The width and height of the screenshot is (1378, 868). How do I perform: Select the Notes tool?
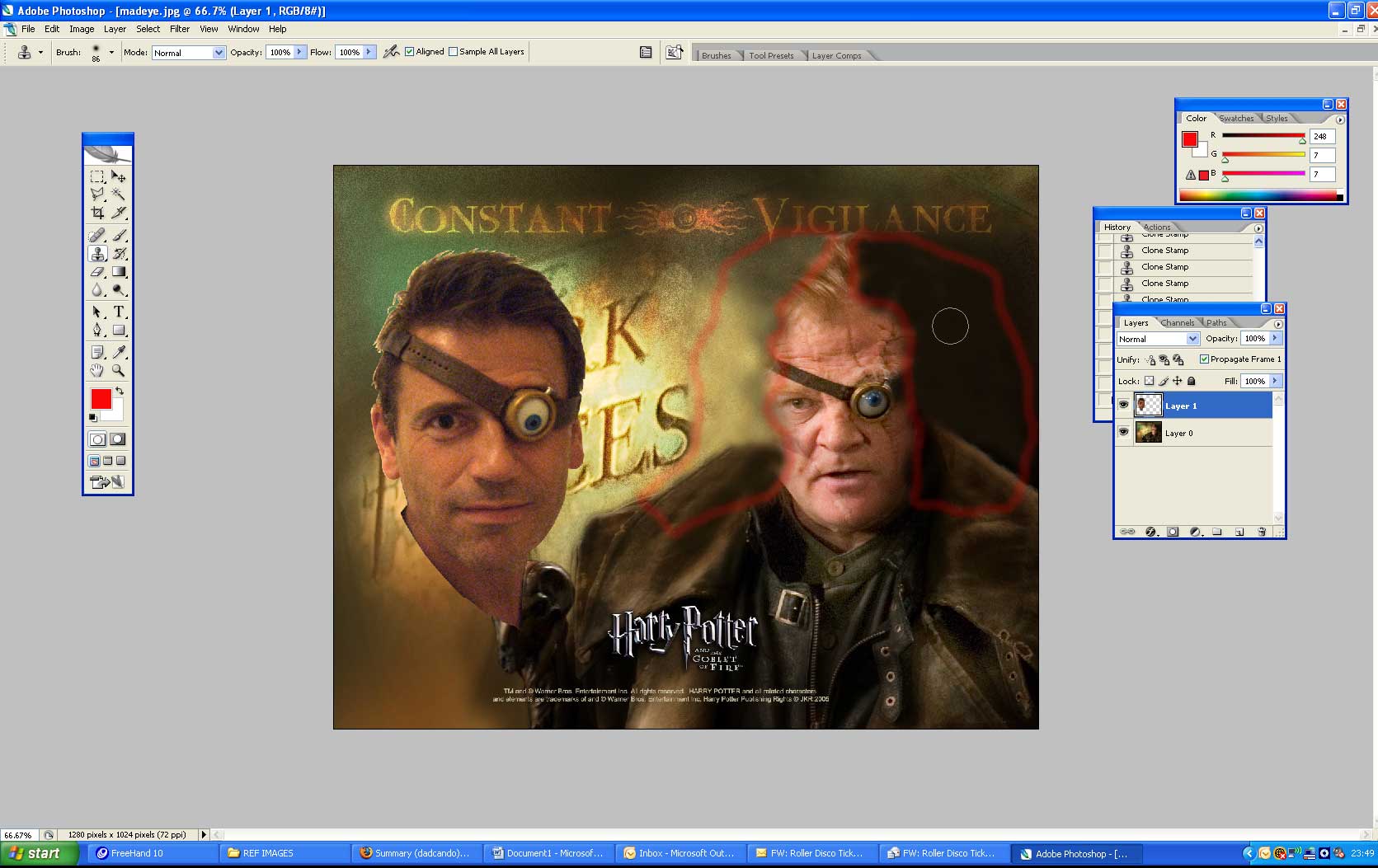pyautogui.click(x=97, y=353)
